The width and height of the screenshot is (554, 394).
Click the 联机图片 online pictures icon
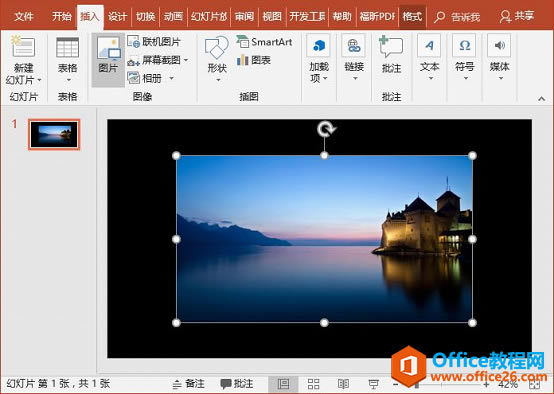pos(154,42)
